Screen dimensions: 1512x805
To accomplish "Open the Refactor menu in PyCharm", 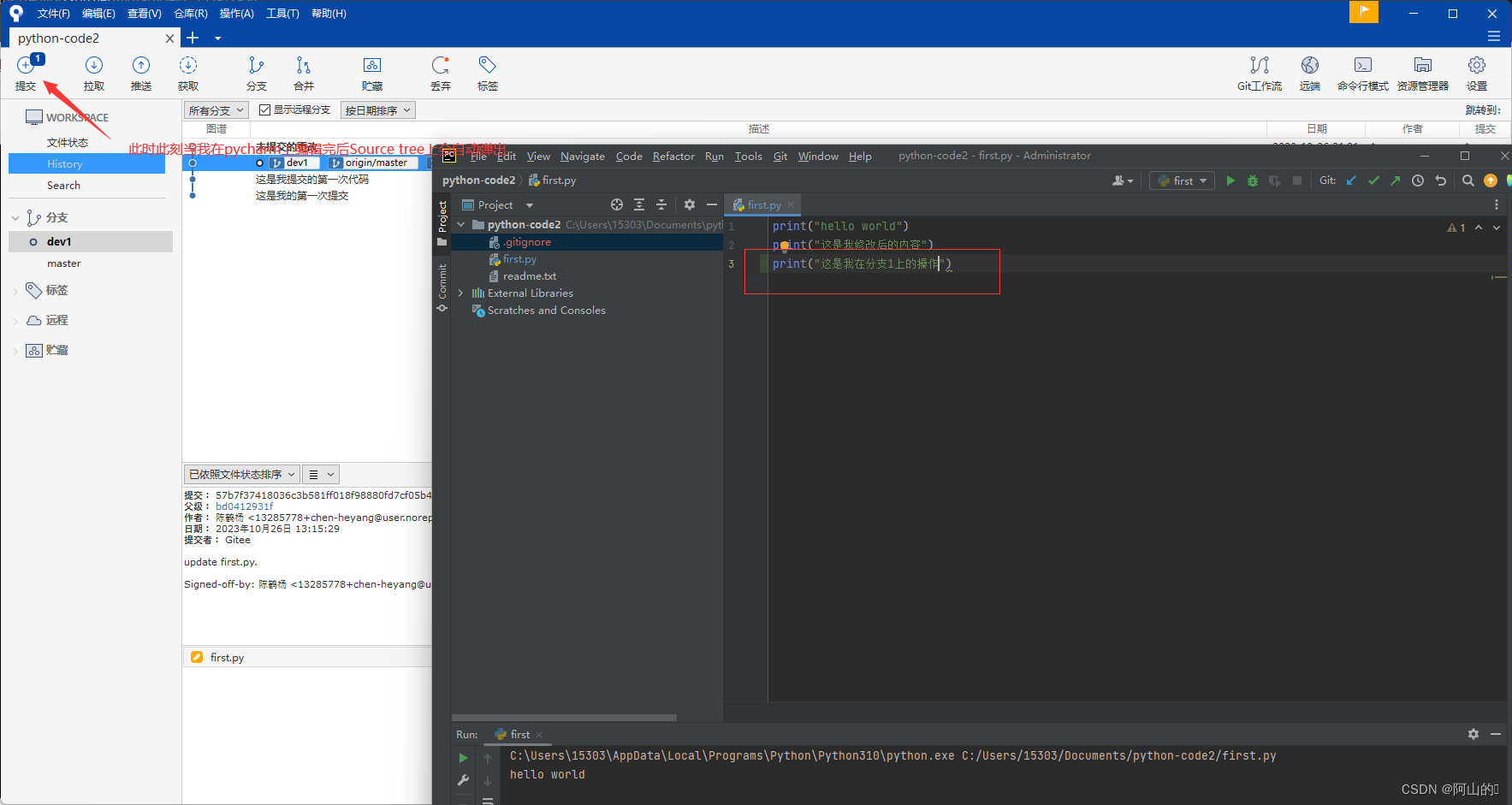I will 673,156.
